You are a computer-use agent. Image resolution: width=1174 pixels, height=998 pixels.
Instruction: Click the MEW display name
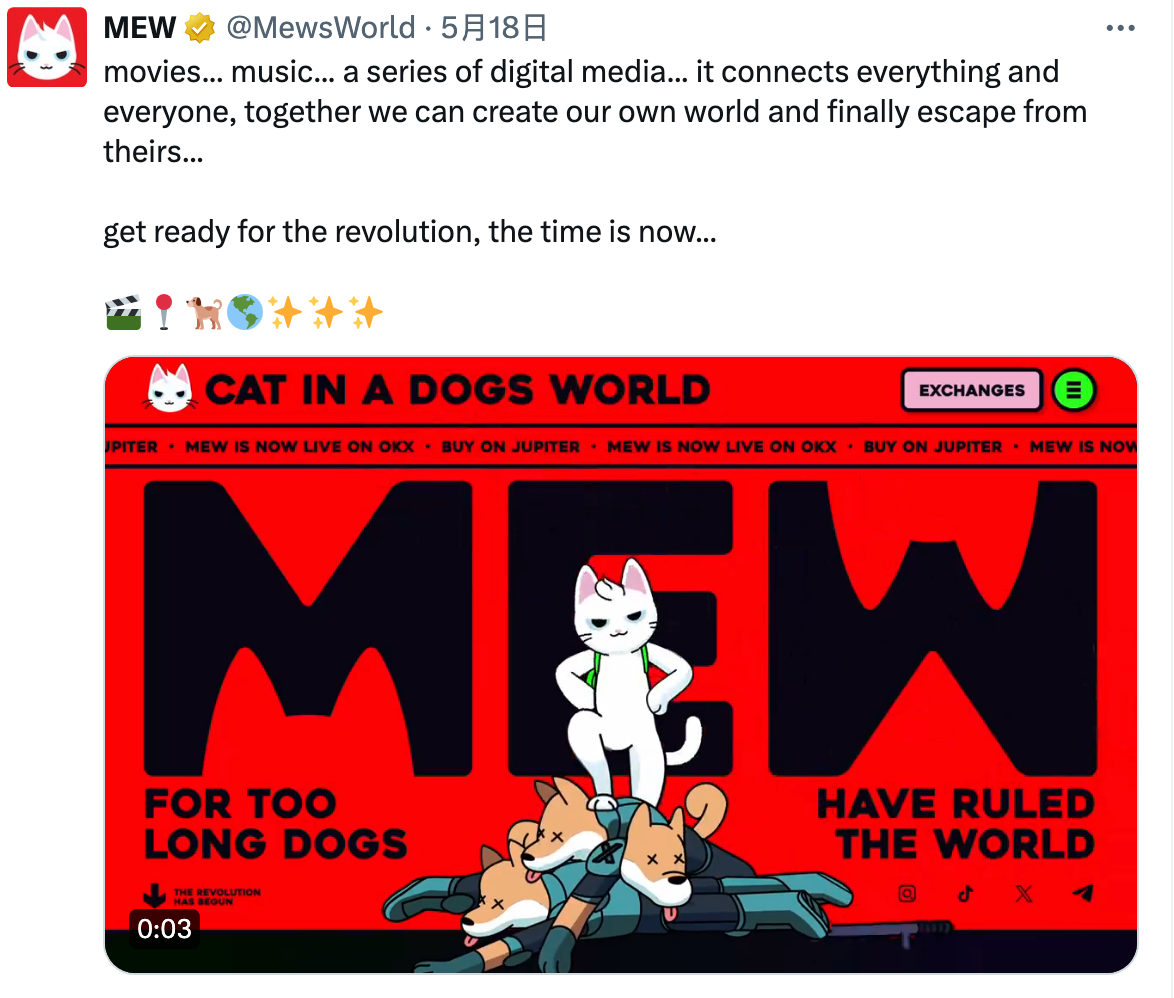pyautogui.click(x=139, y=28)
